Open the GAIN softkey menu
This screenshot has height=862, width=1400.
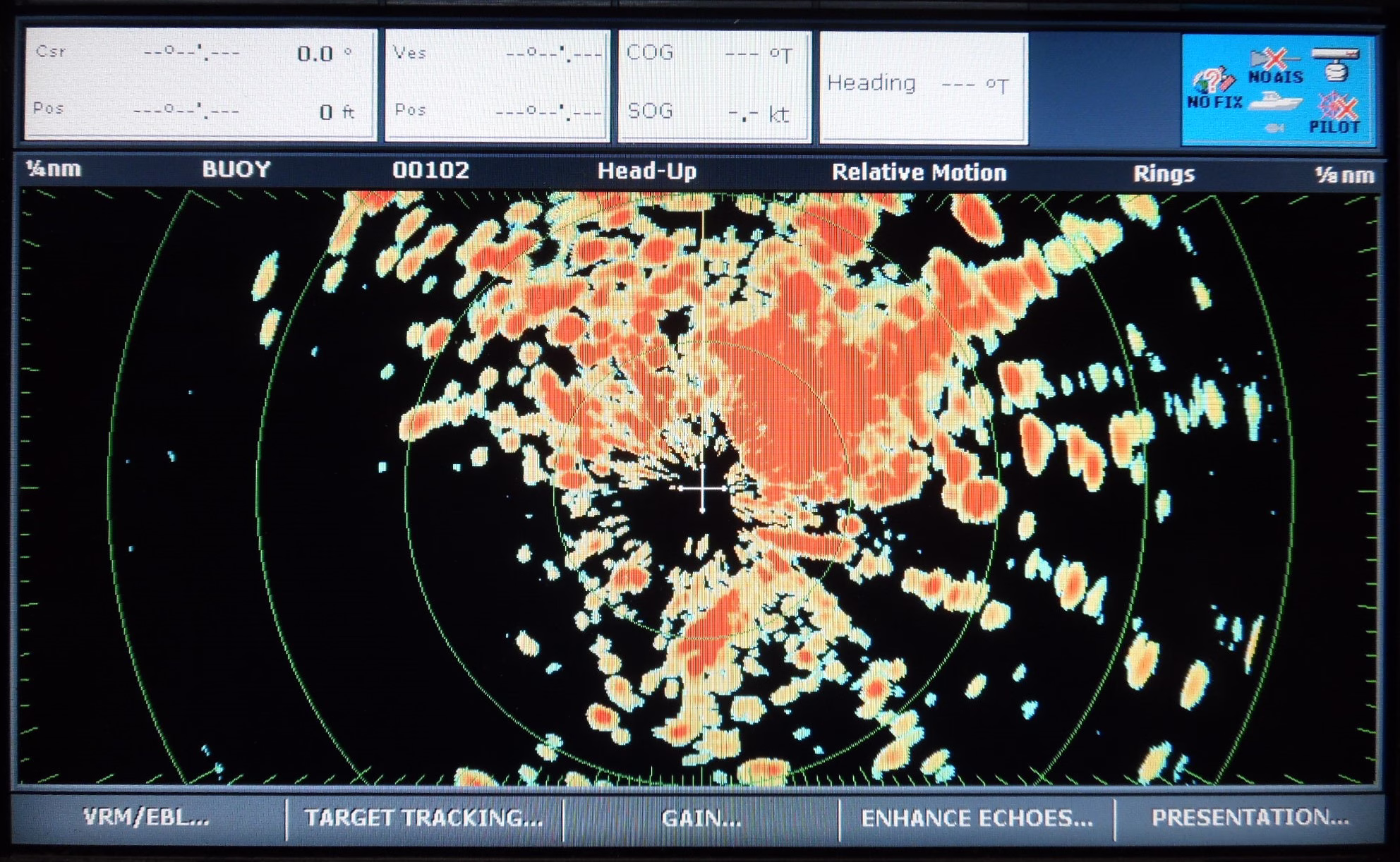pyautogui.click(x=701, y=818)
